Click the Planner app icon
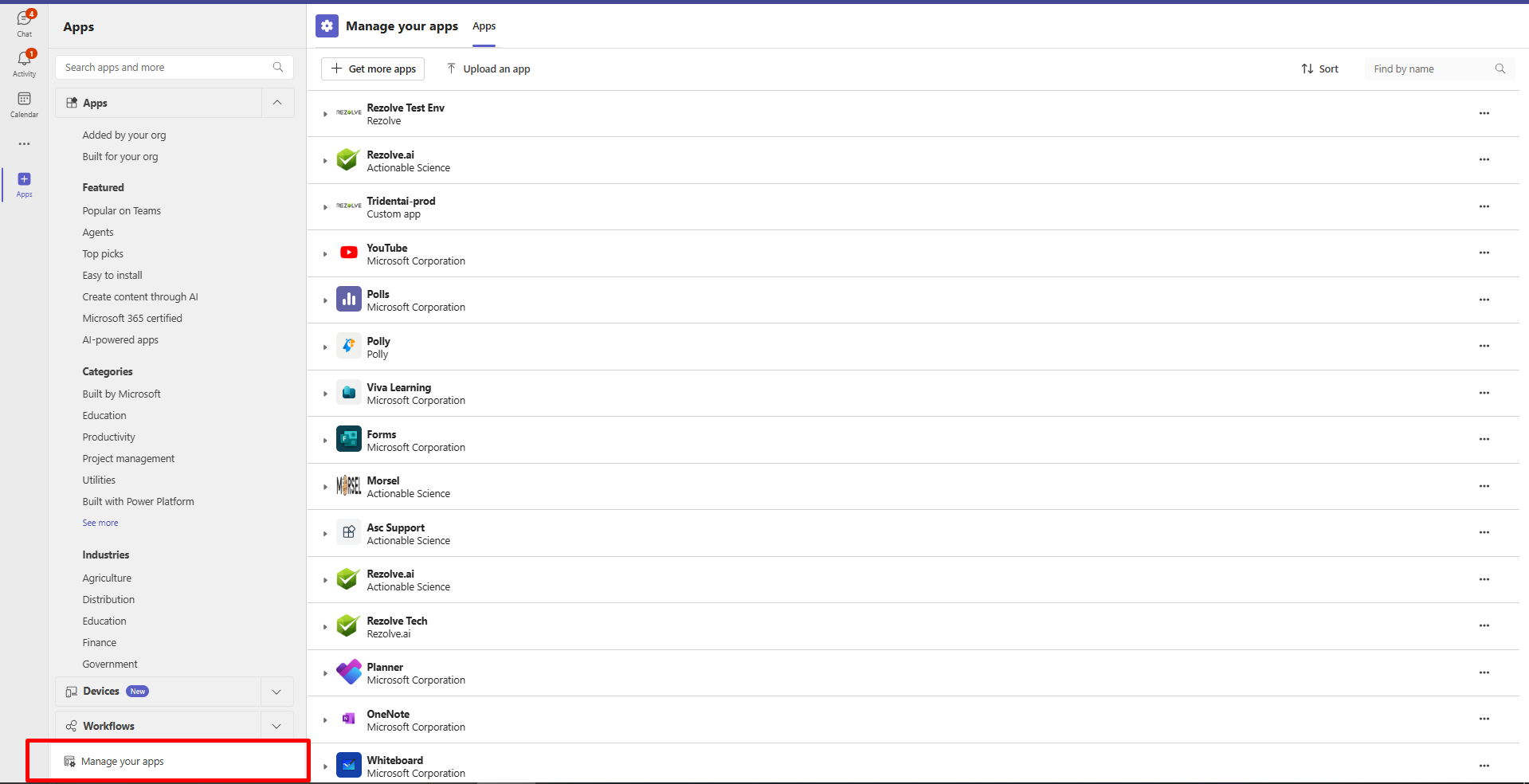 point(349,672)
